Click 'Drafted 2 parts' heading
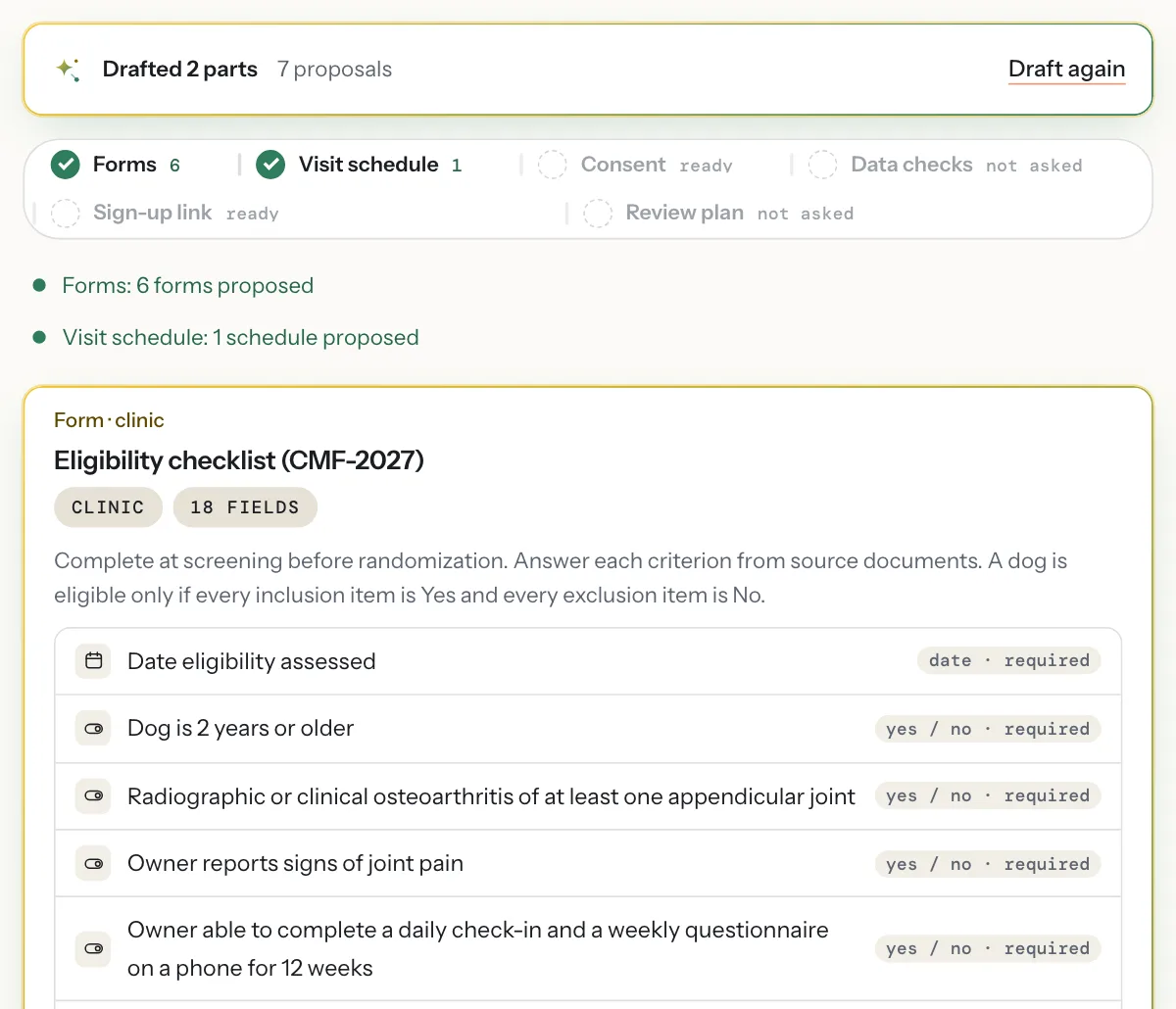Image resolution: width=1176 pixels, height=1009 pixels. [x=180, y=70]
